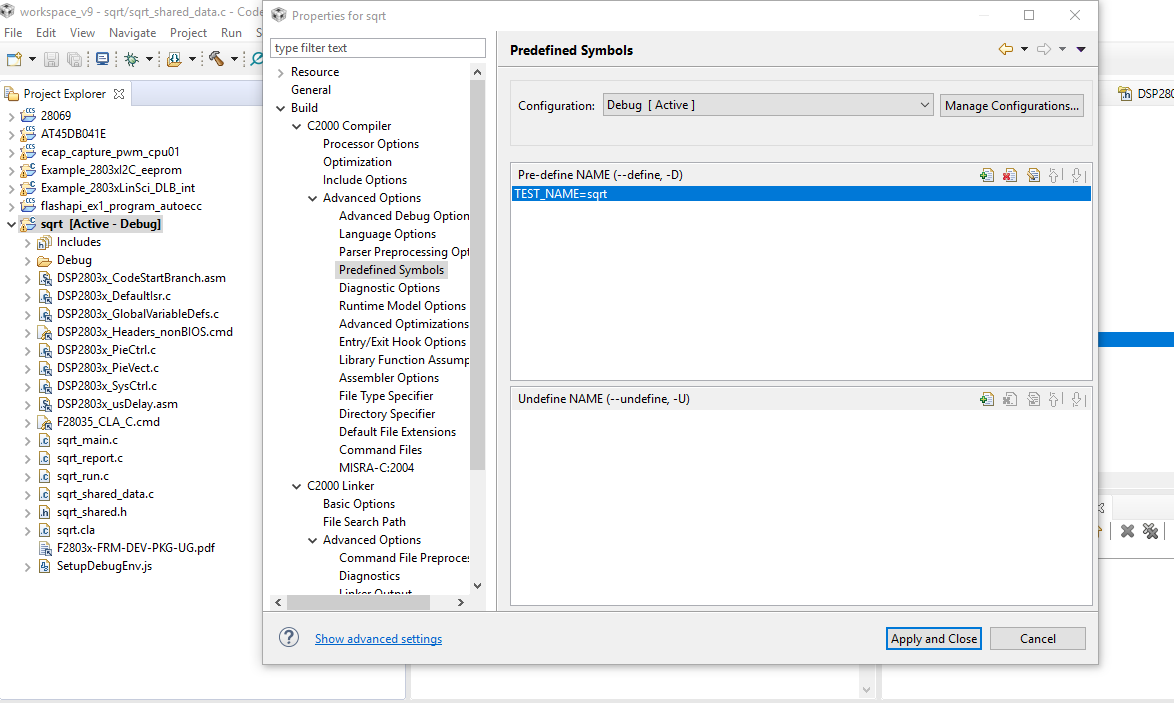Click the Cancel button
Screen dimensions: 1174x703
pyautogui.click(x=1038, y=639)
